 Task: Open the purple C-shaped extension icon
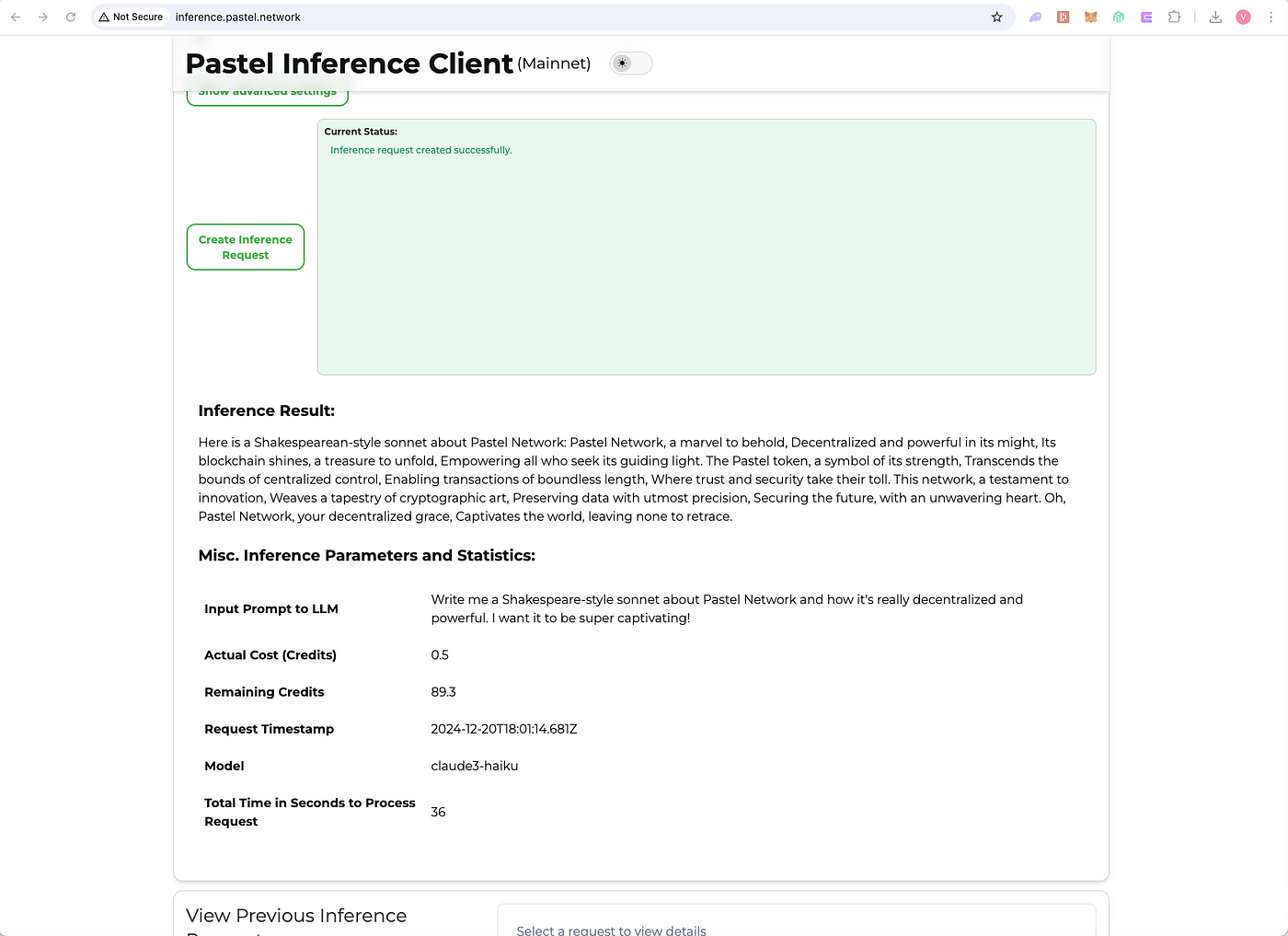[1146, 17]
